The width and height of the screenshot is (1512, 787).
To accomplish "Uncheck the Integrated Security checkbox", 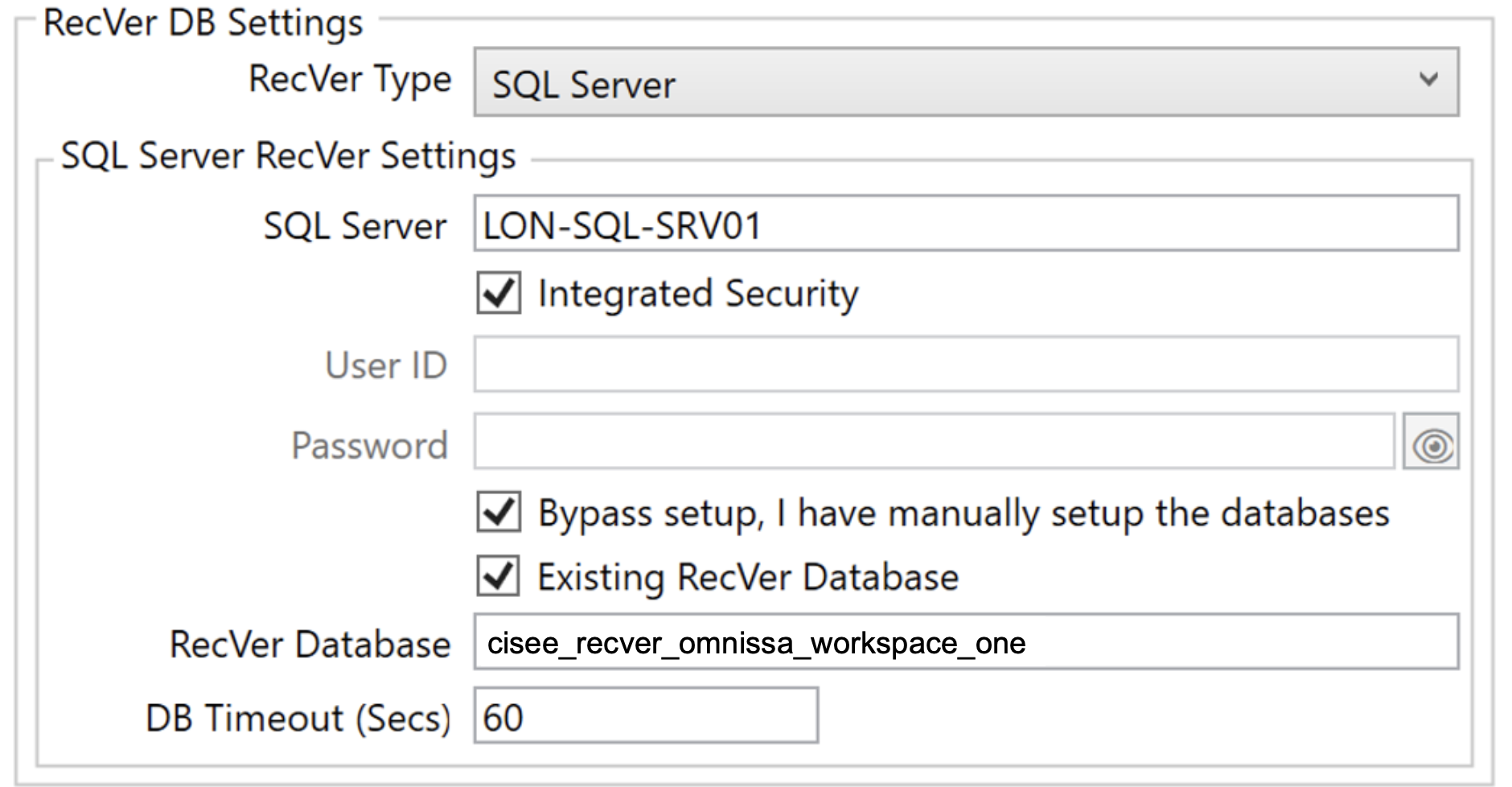I will (499, 293).
